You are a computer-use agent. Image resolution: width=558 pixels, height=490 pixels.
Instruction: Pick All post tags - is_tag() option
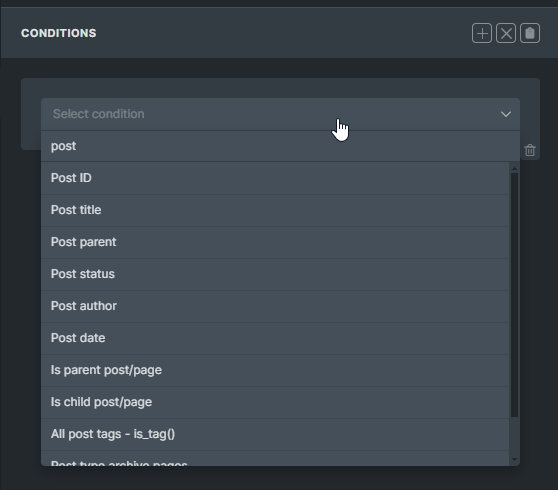275,434
